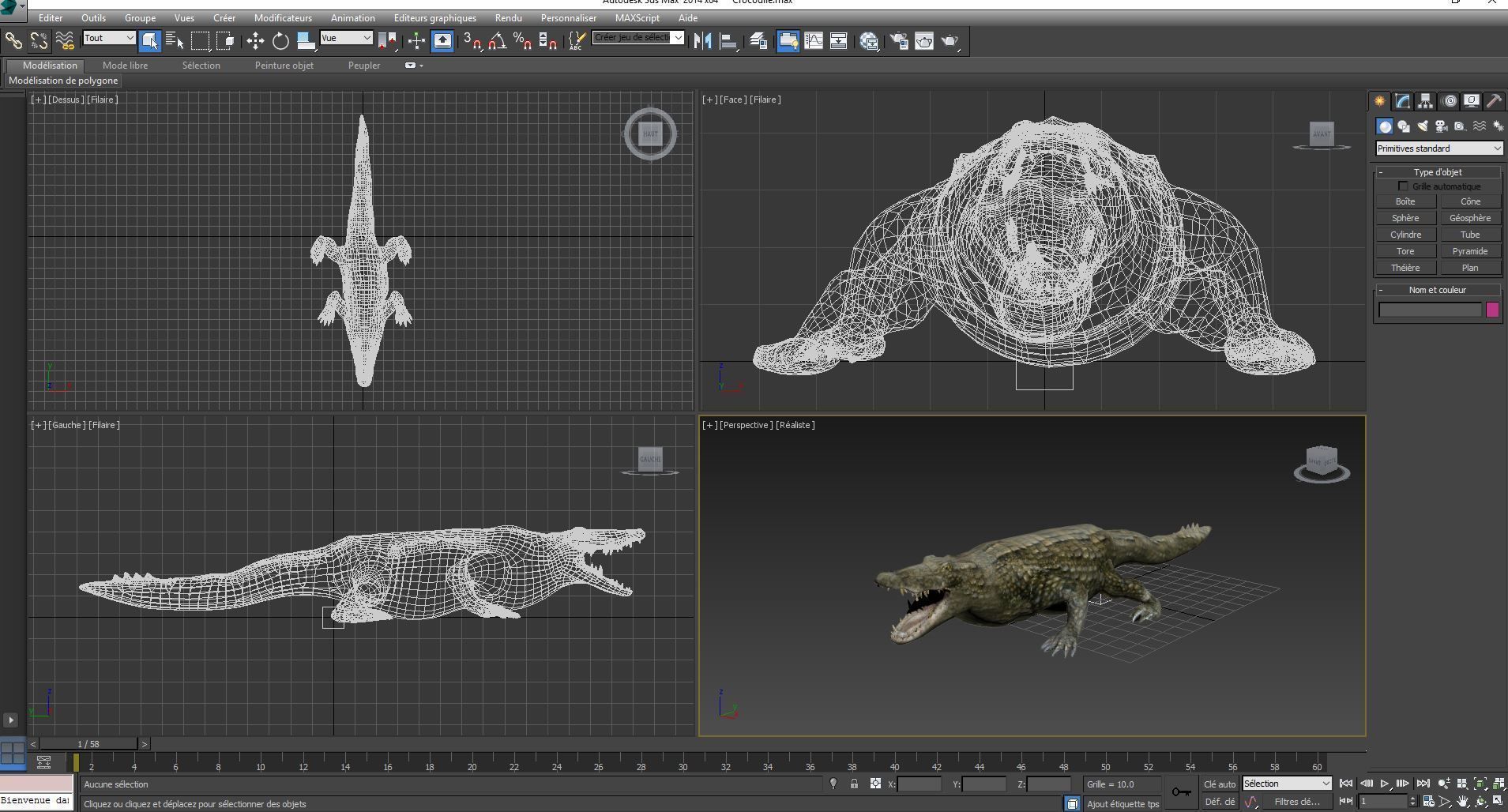
Task: Toggle the Spinner Snap button
Action: [x=547, y=40]
